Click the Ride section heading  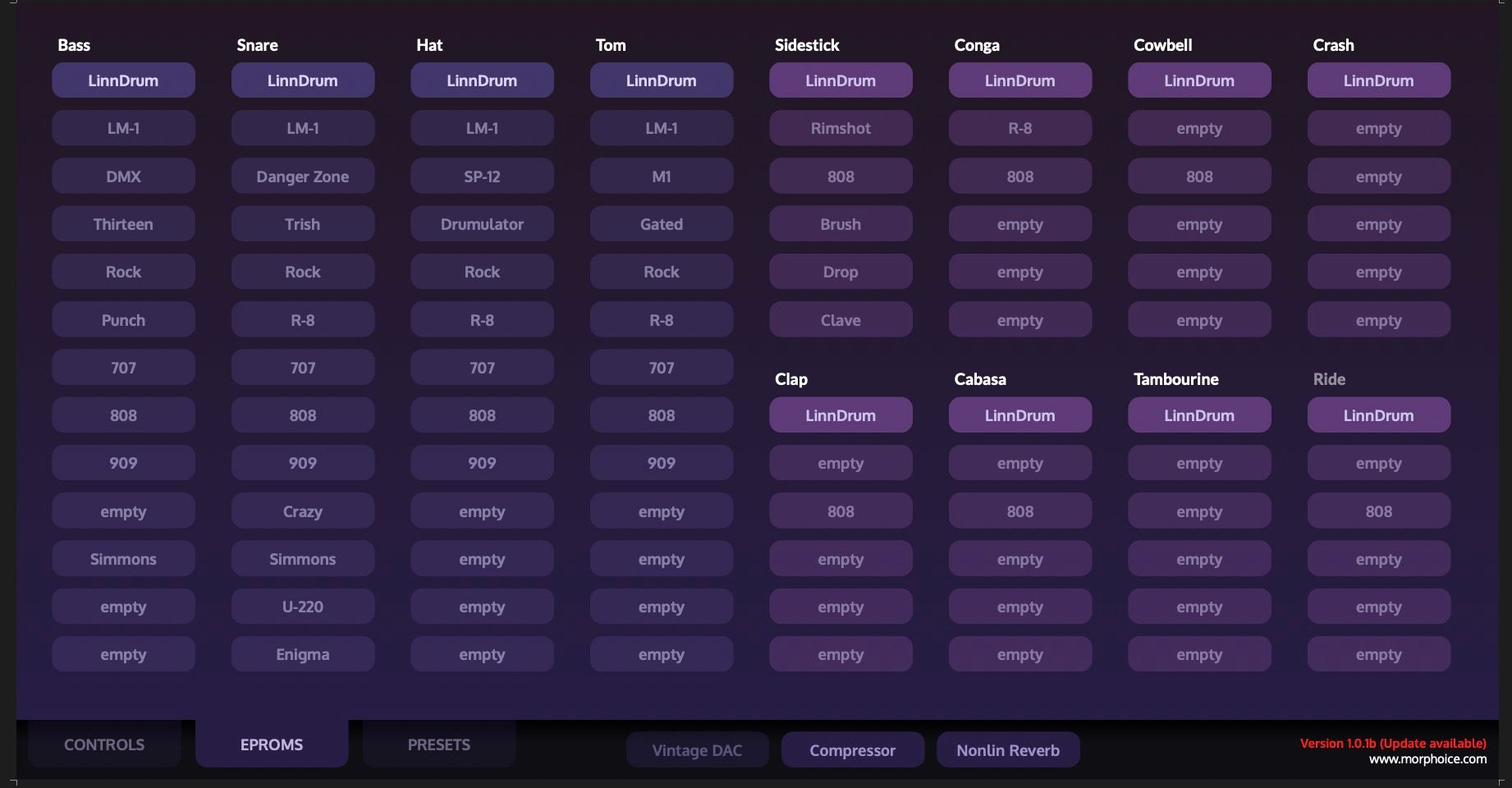(x=1329, y=379)
